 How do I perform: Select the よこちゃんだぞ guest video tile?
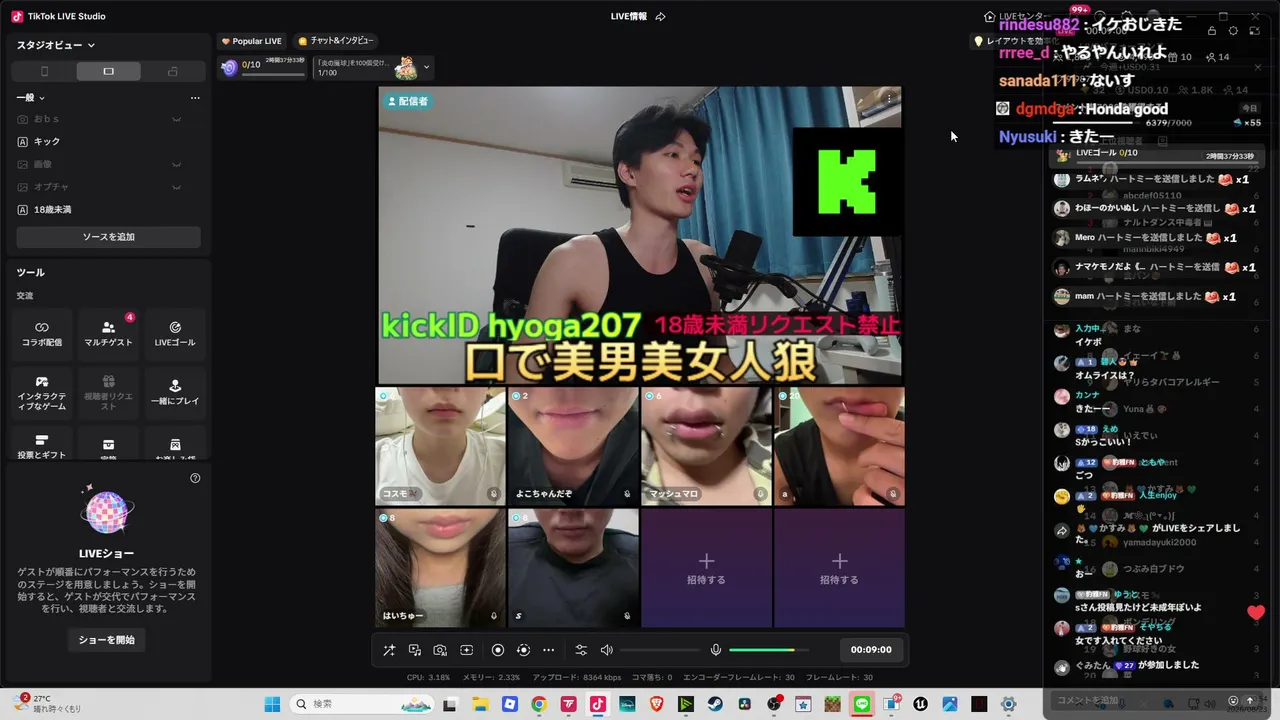tap(573, 446)
